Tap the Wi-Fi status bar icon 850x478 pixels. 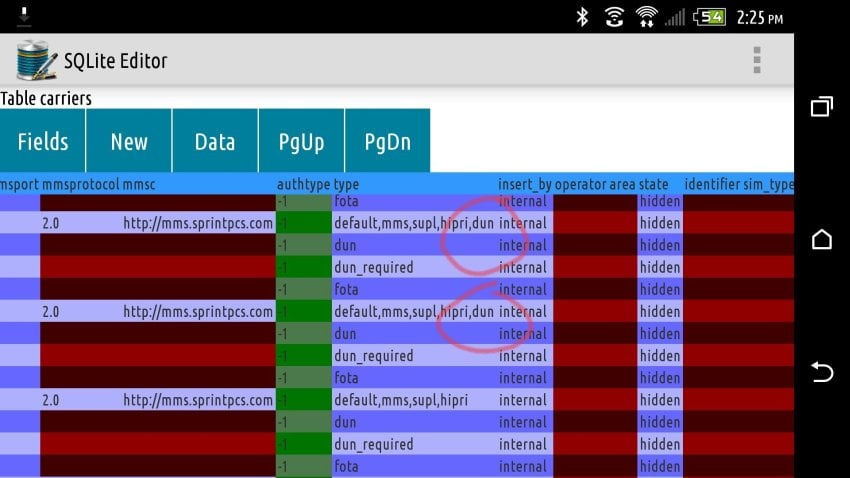[x=646, y=17]
